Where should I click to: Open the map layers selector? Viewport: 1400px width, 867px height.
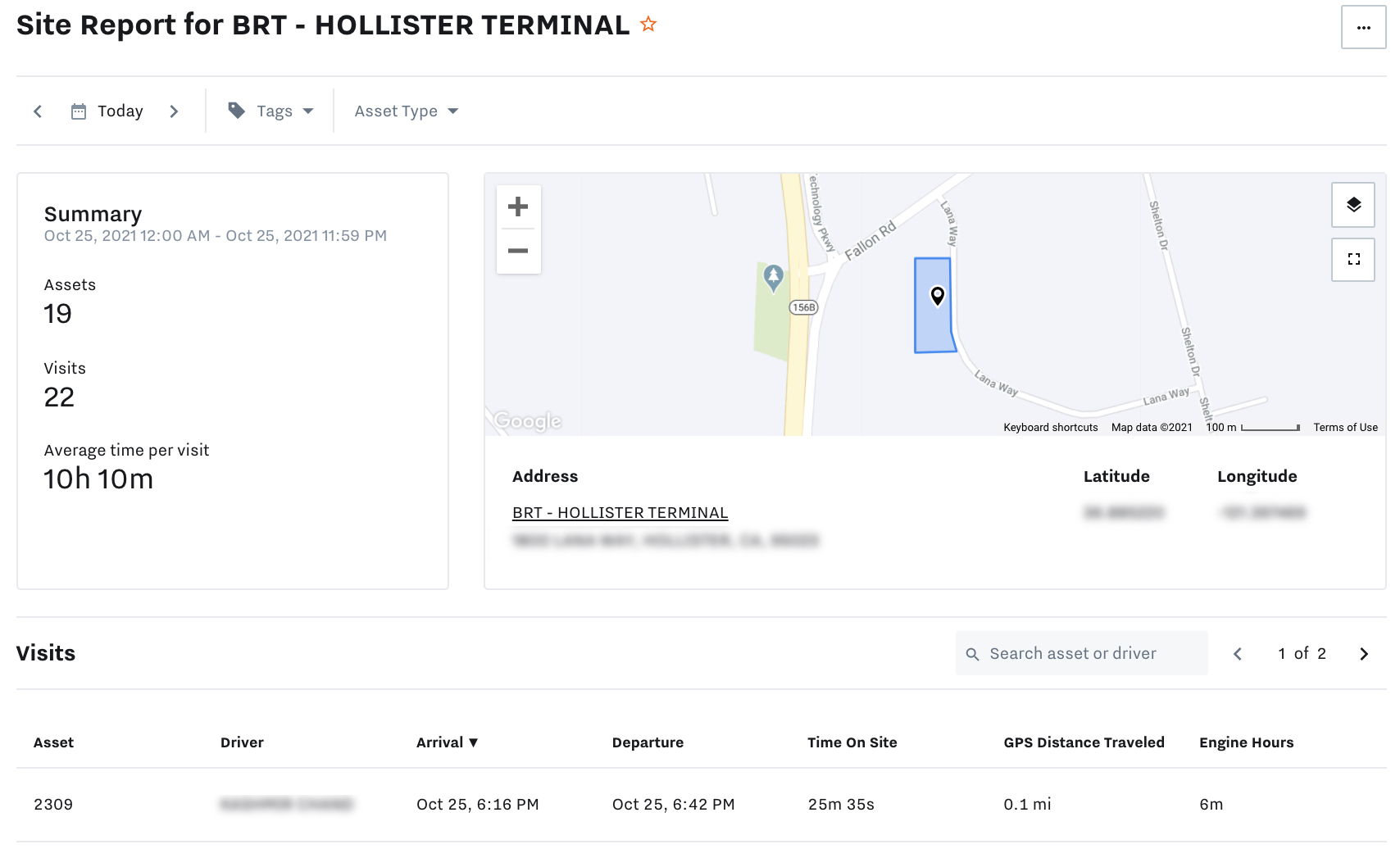[1353, 205]
